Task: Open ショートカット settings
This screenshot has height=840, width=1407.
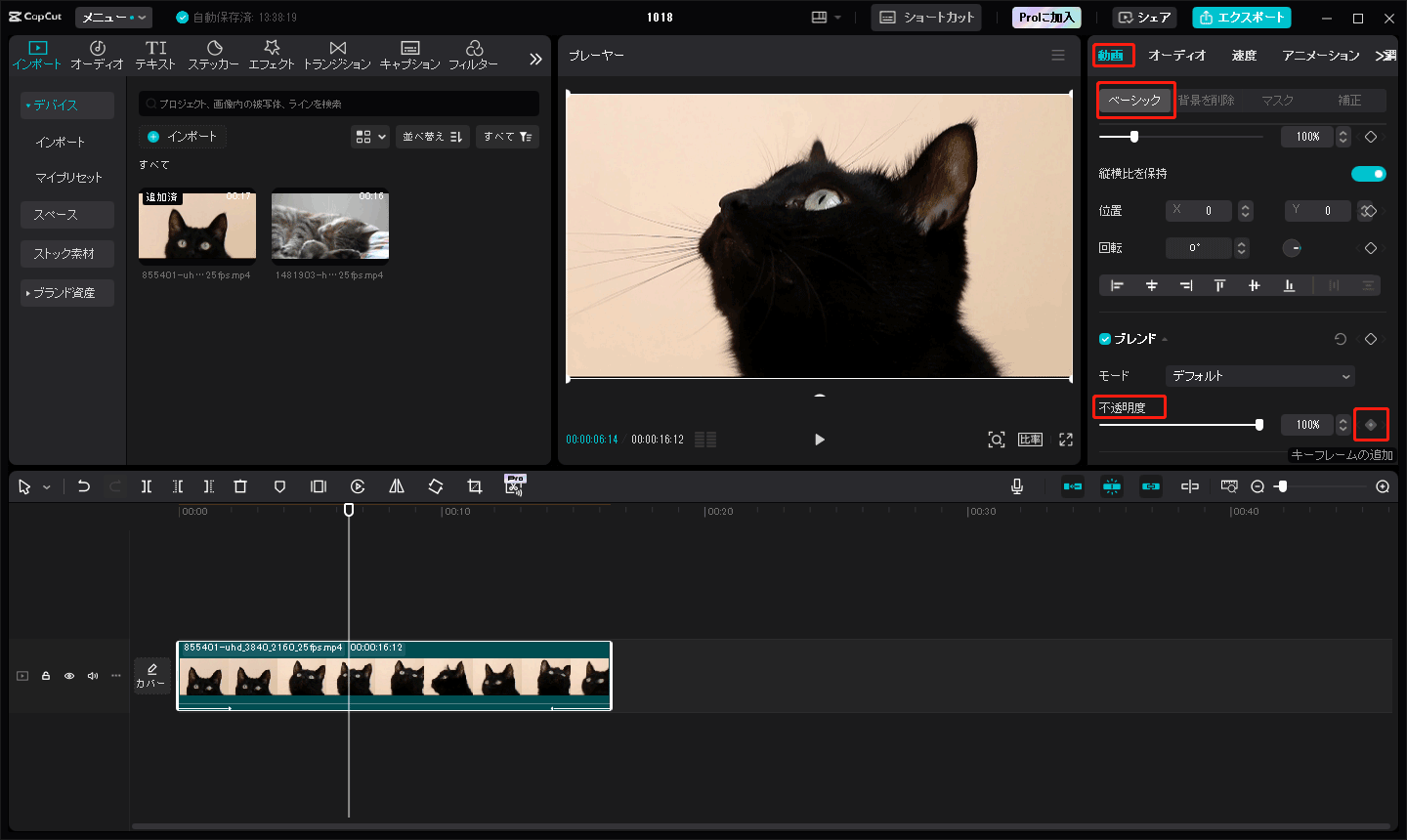Action: (x=926, y=18)
